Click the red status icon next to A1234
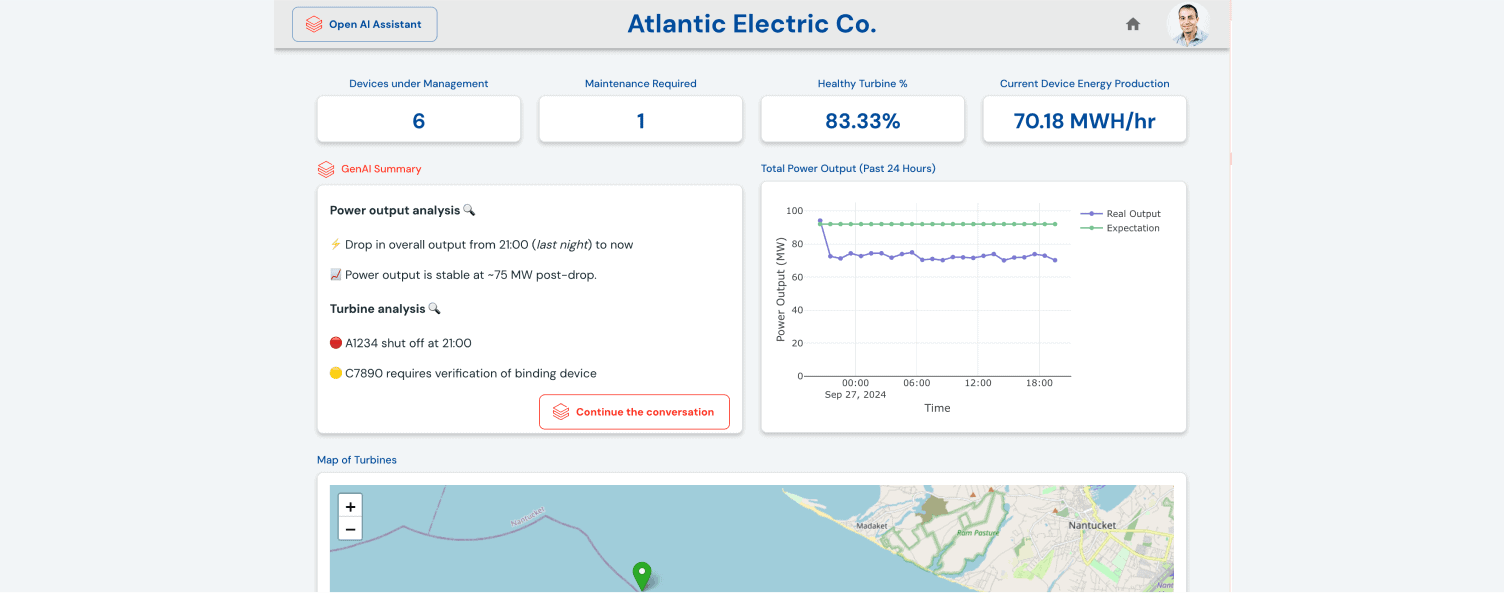The height and width of the screenshot is (593, 1504). (335, 342)
